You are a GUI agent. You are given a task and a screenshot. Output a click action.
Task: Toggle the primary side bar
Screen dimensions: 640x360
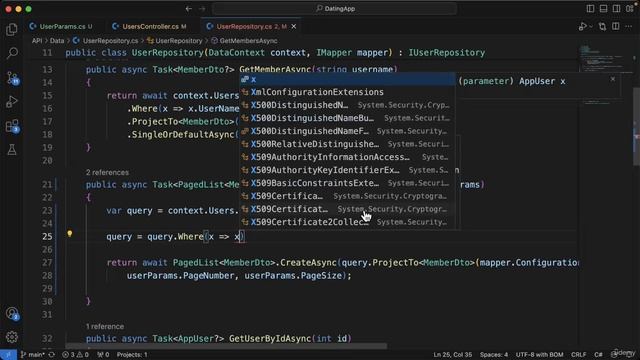(x=590, y=9)
